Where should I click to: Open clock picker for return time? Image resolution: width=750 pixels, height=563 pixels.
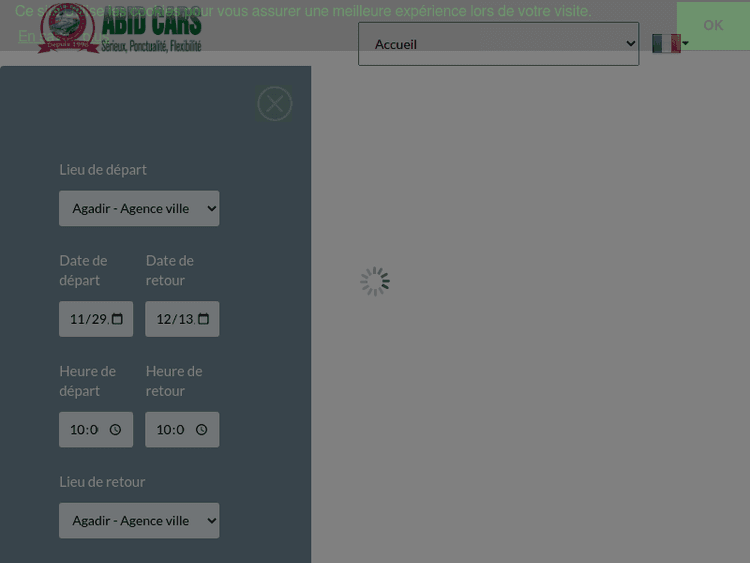(202, 430)
